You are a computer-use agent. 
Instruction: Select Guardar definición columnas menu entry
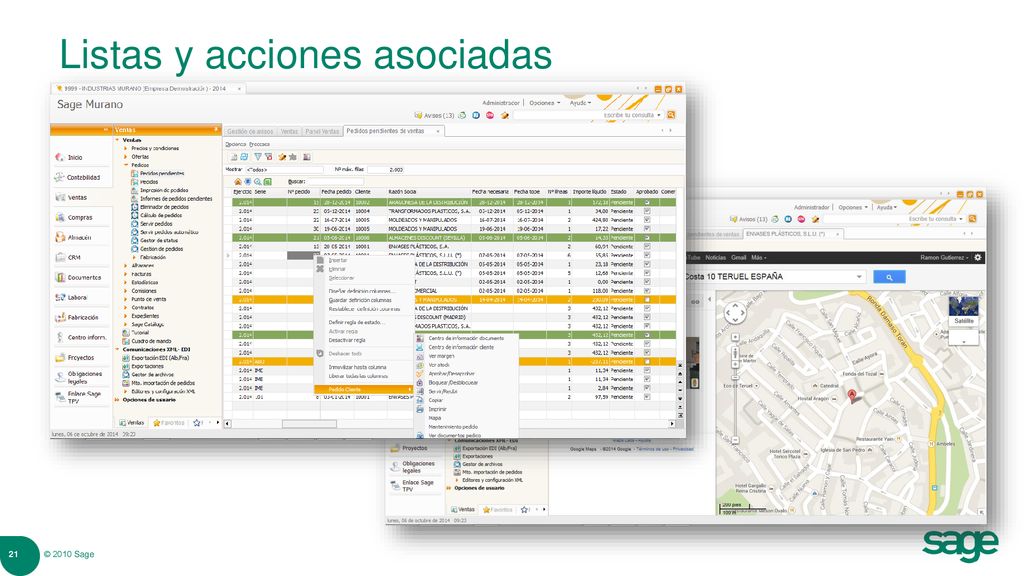(x=360, y=300)
